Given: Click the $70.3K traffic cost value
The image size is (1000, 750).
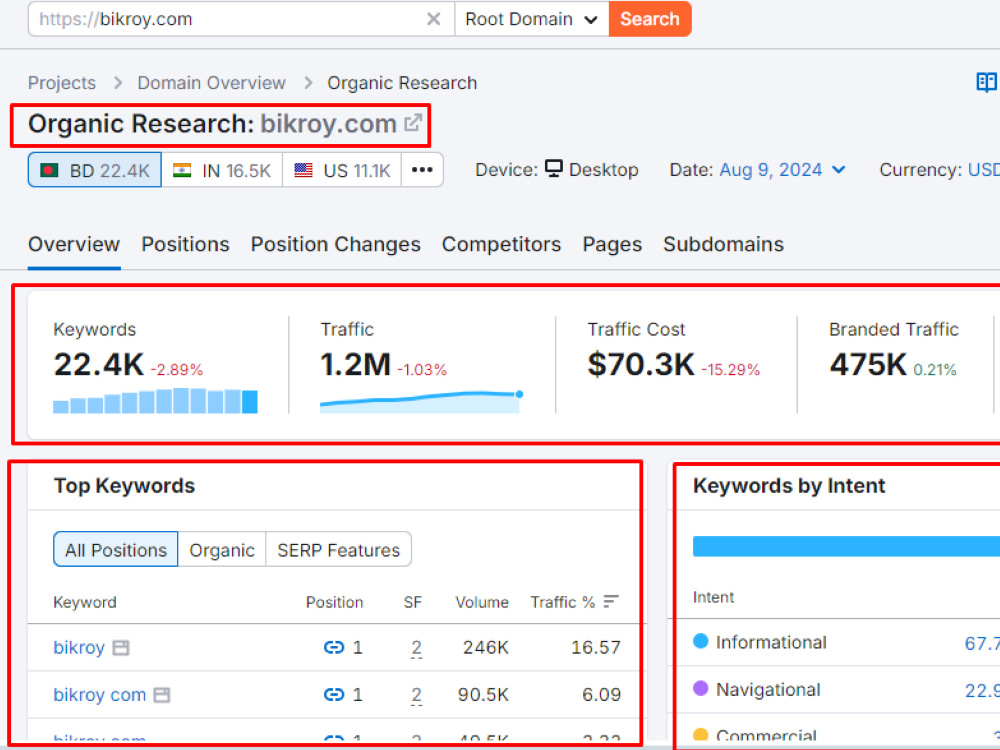Looking at the screenshot, I should pos(641,365).
